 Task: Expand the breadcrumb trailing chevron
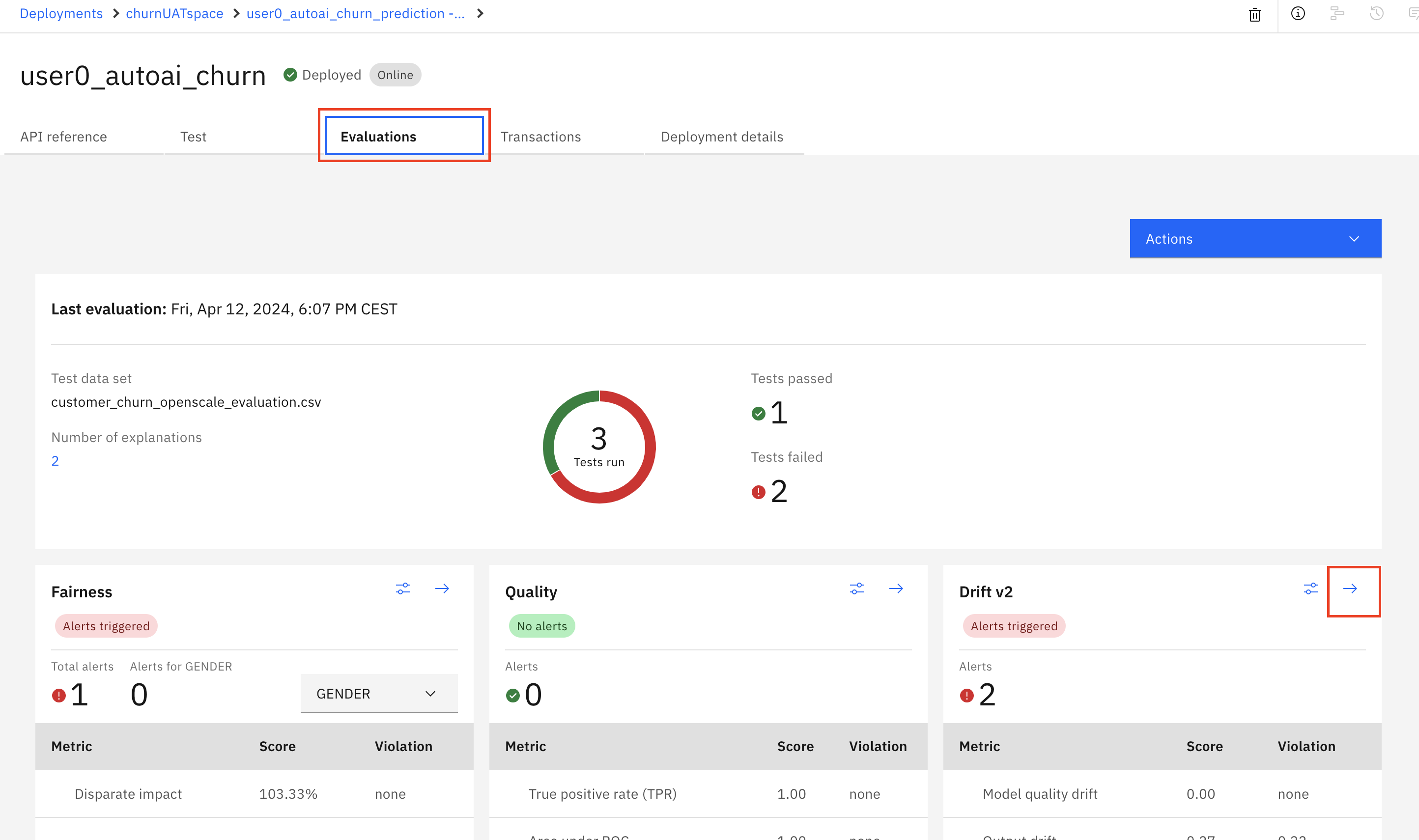tap(480, 14)
